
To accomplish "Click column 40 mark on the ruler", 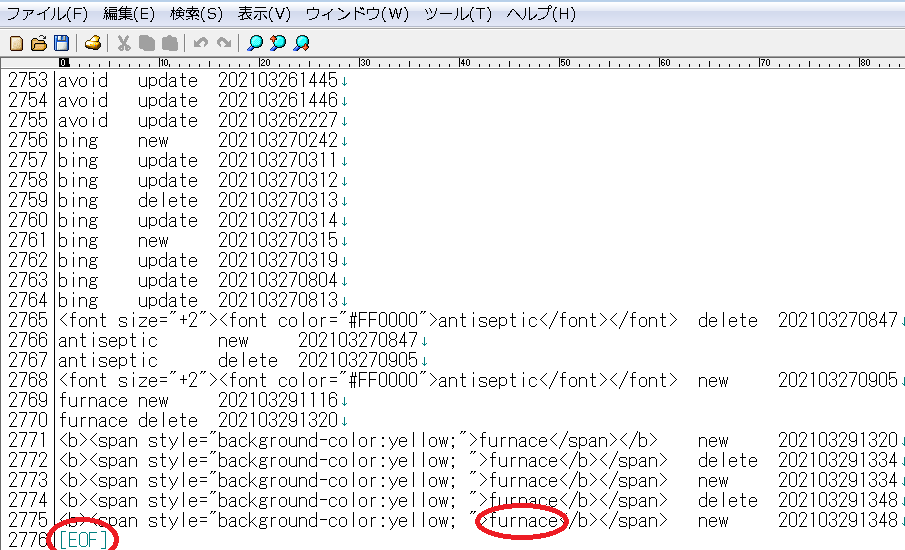I will (465, 63).
